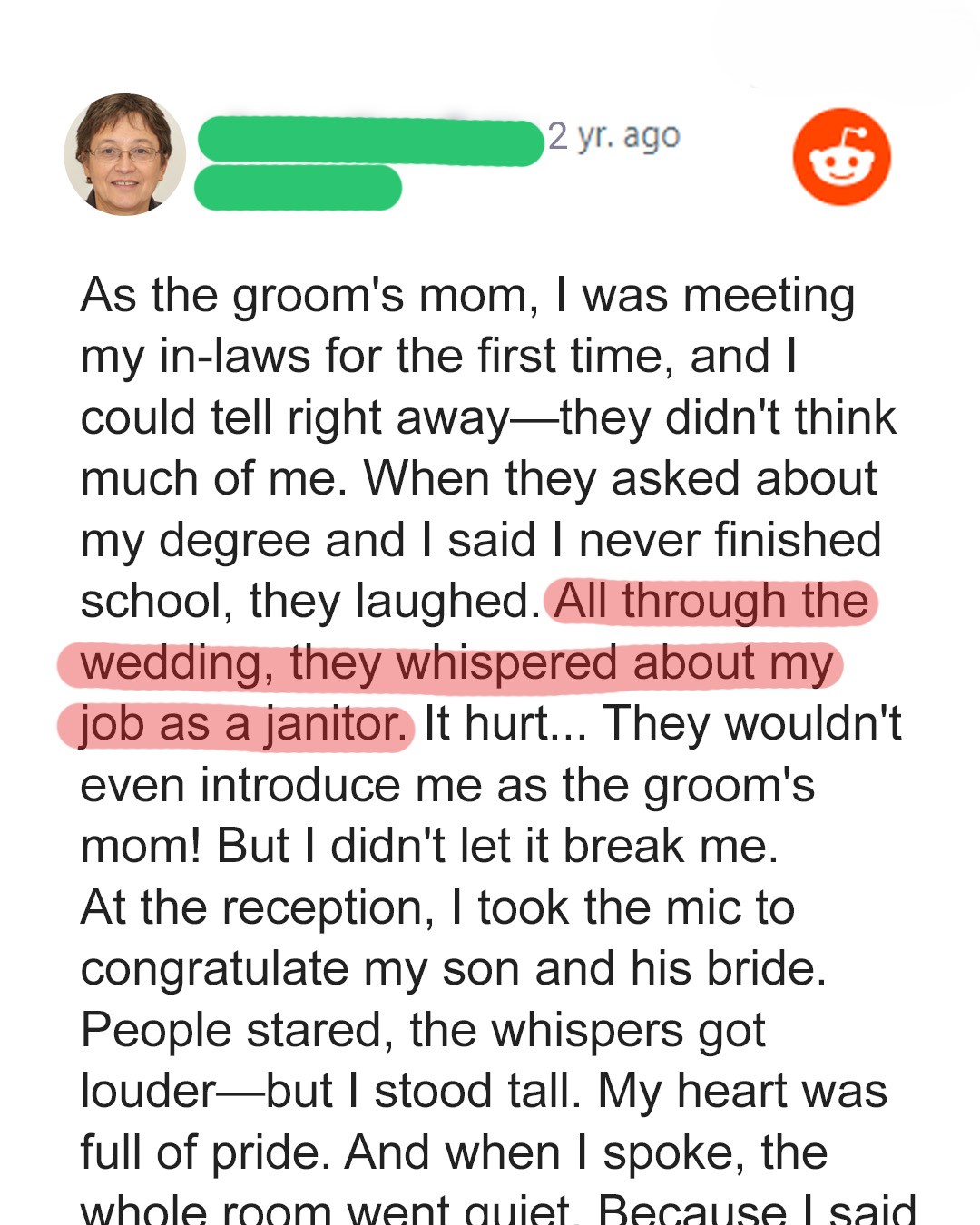
Task: Click the line "At the reception, I took the mic to"
Action: (x=437, y=907)
